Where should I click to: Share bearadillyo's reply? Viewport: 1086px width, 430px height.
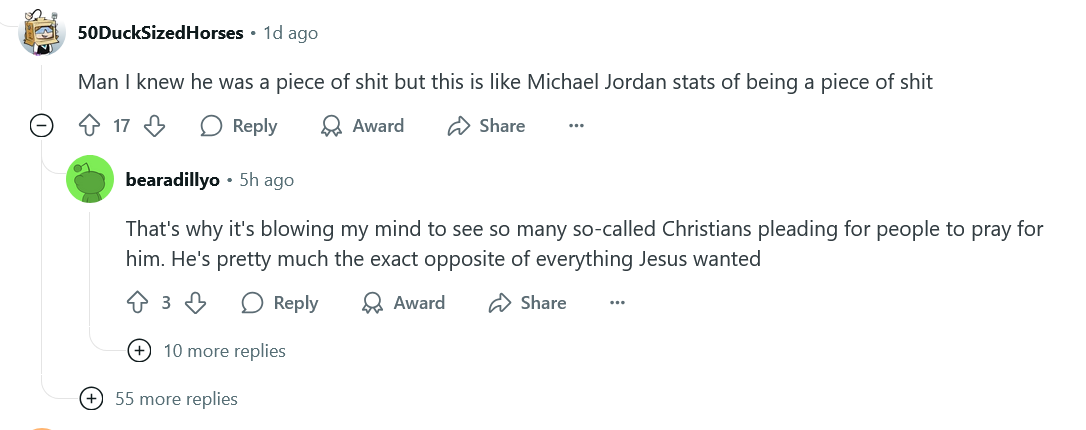pyautogui.click(x=528, y=303)
